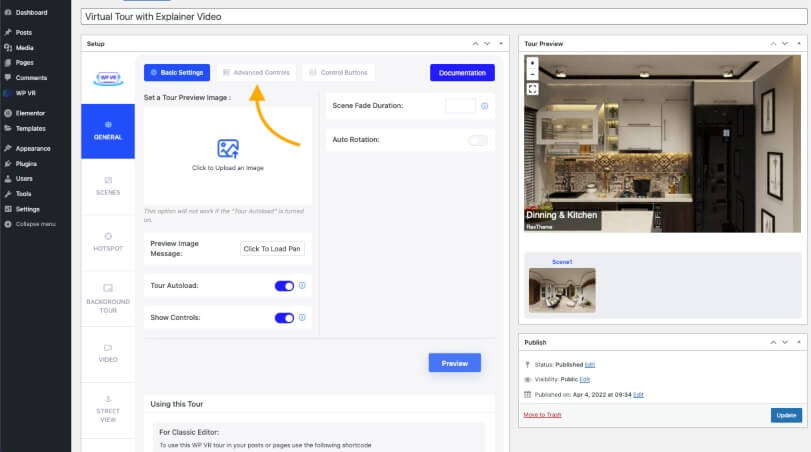Viewport: 811px width, 452px height.
Task: Switch to the Control Buttons tab
Action: click(338, 72)
